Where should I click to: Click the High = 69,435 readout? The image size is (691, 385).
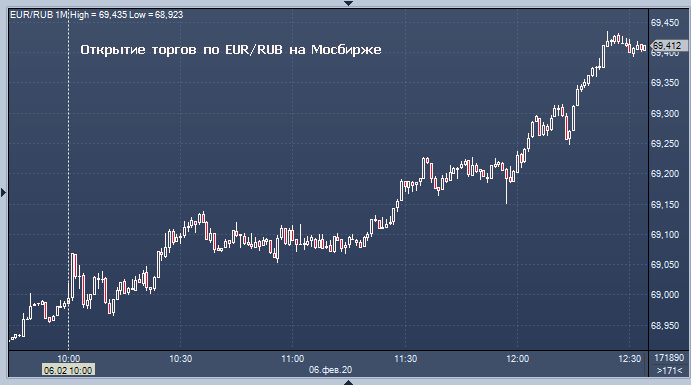99,15
